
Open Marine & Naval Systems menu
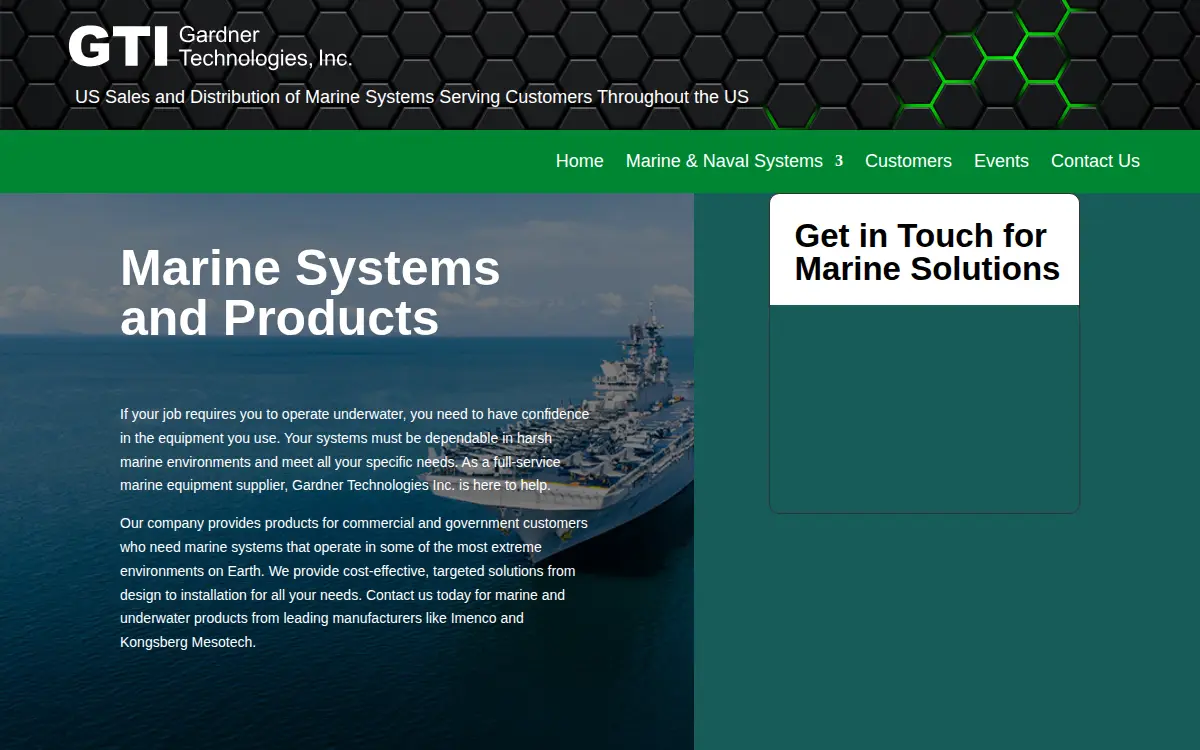pyautogui.click(x=724, y=161)
